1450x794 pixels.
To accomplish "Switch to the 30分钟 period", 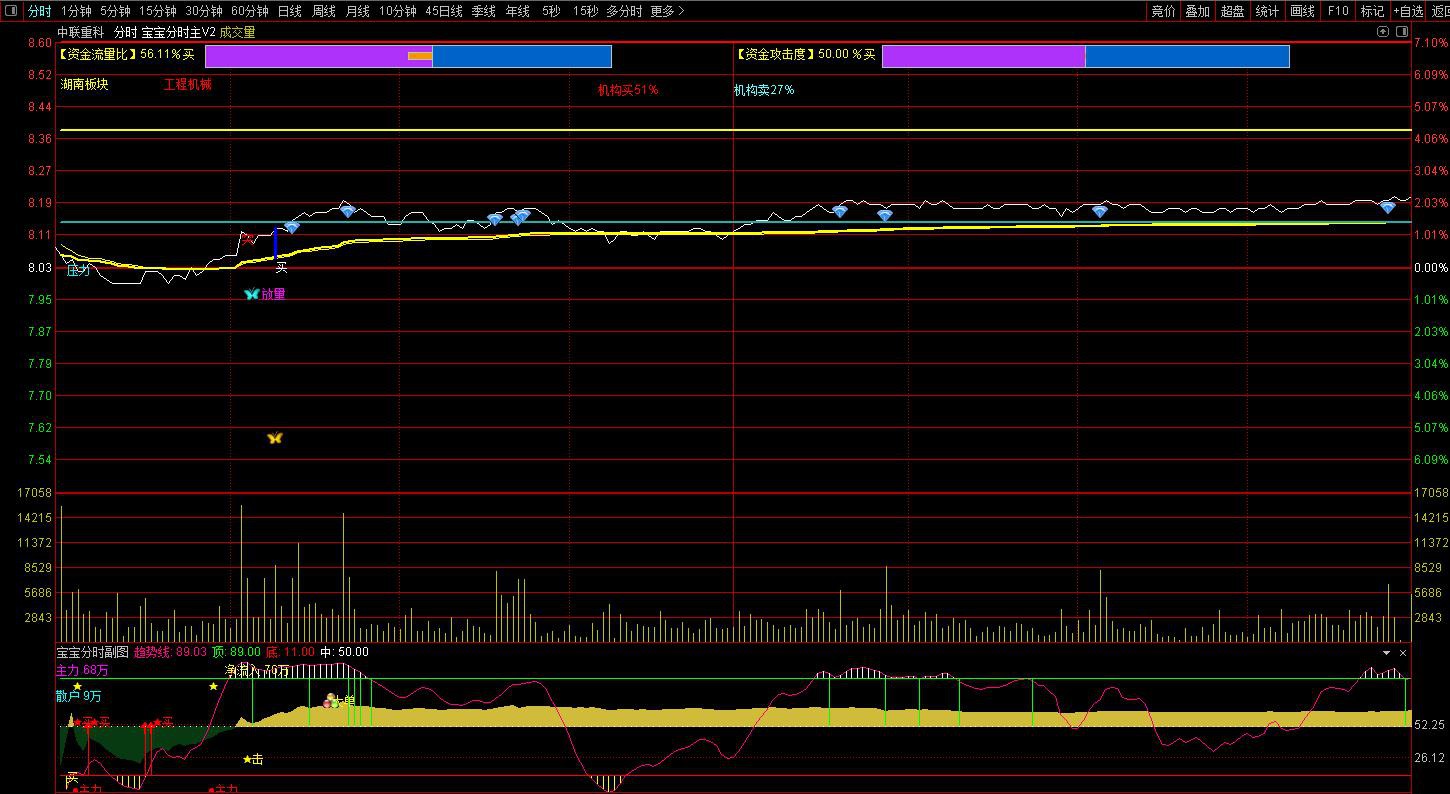I will coord(204,11).
